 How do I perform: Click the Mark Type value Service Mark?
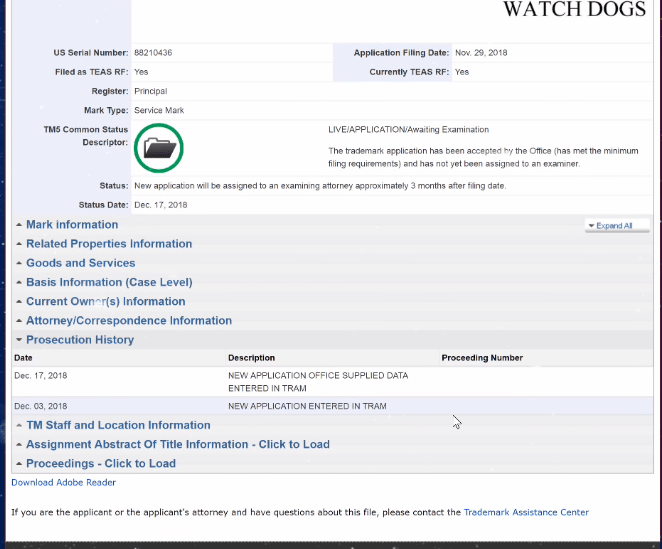[x=159, y=111]
